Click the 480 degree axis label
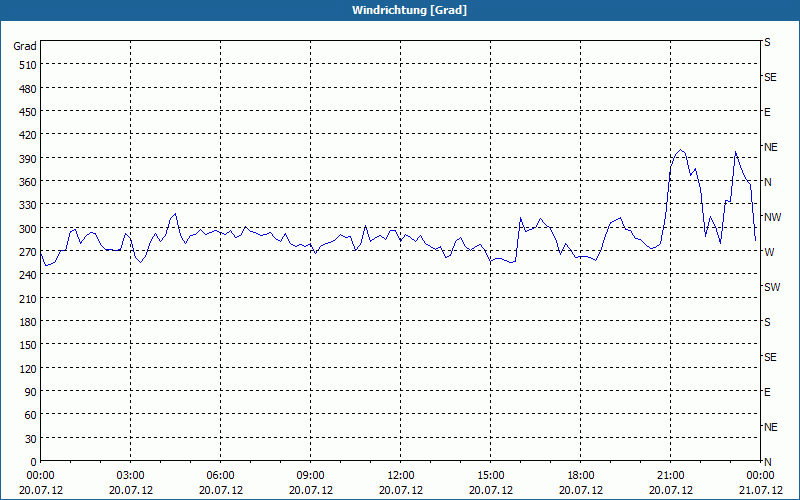Image resolution: width=800 pixels, height=500 pixels. coord(28,89)
